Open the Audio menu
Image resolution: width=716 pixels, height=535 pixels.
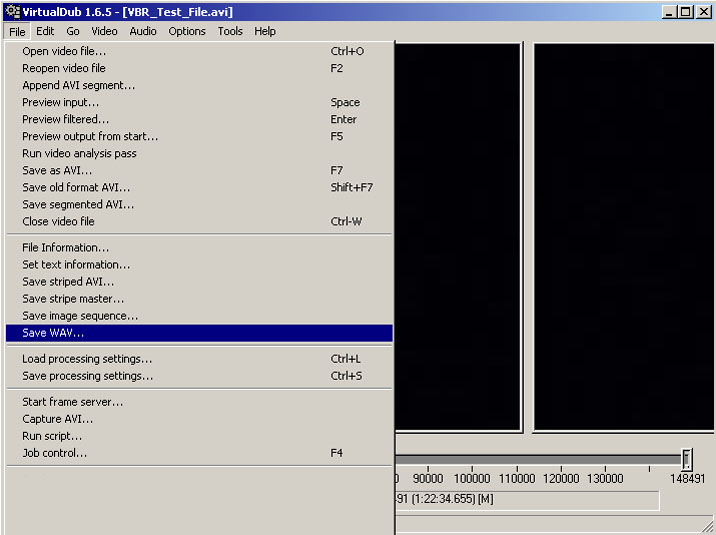click(143, 31)
